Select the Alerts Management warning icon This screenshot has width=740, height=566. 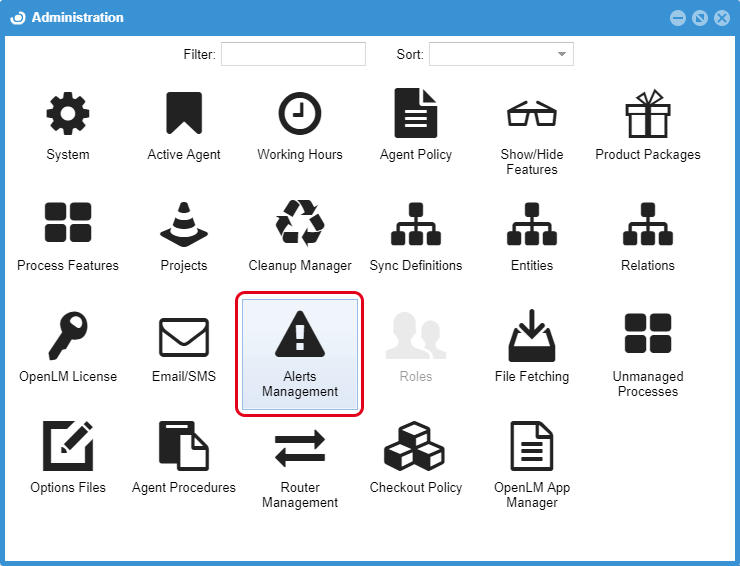[300, 336]
